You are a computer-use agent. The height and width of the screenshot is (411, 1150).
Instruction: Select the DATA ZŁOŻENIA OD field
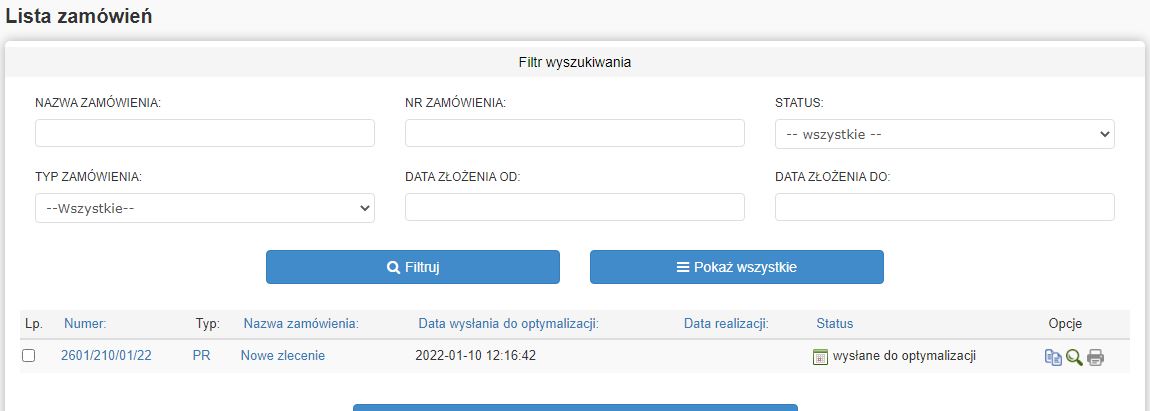pos(574,208)
